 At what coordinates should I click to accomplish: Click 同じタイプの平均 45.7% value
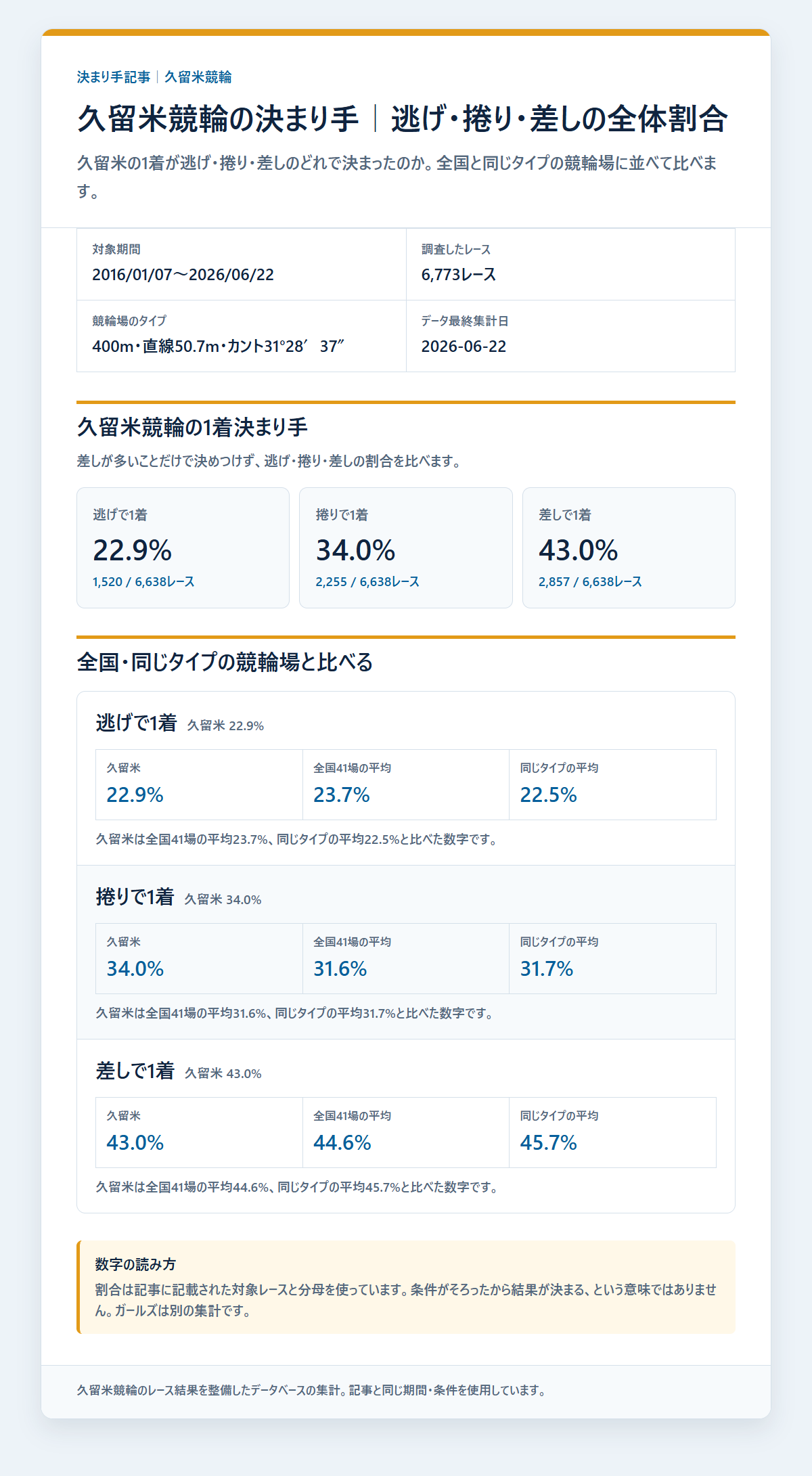tap(548, 1143)
